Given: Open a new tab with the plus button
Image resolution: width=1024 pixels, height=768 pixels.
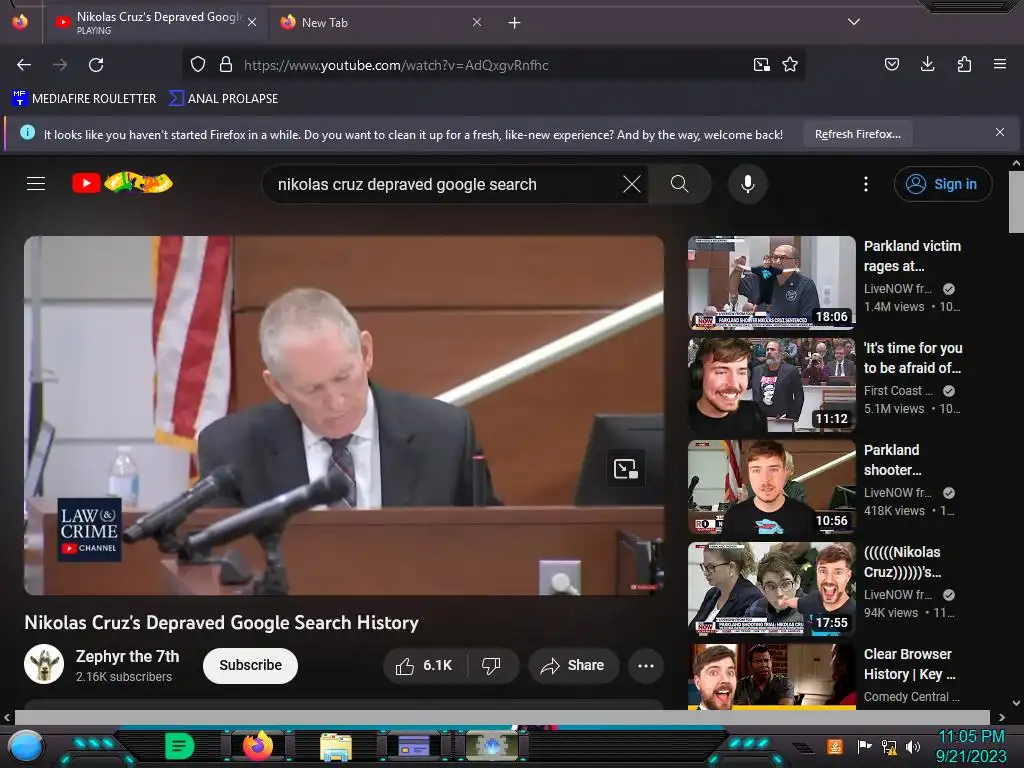Looking at the screenshot, I should click(515, 23).
